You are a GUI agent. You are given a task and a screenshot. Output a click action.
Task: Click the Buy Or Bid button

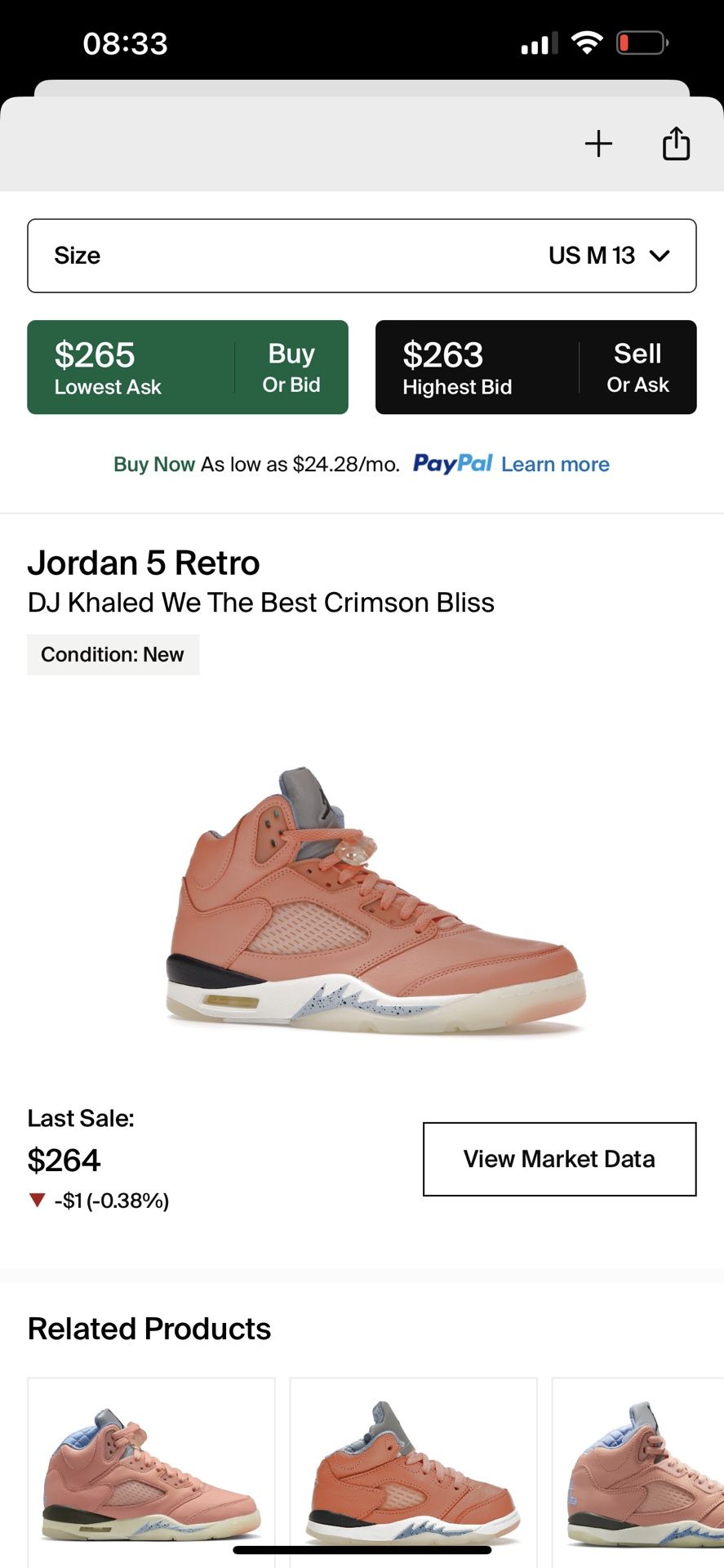pyautogui.click(x=291, y=367)
